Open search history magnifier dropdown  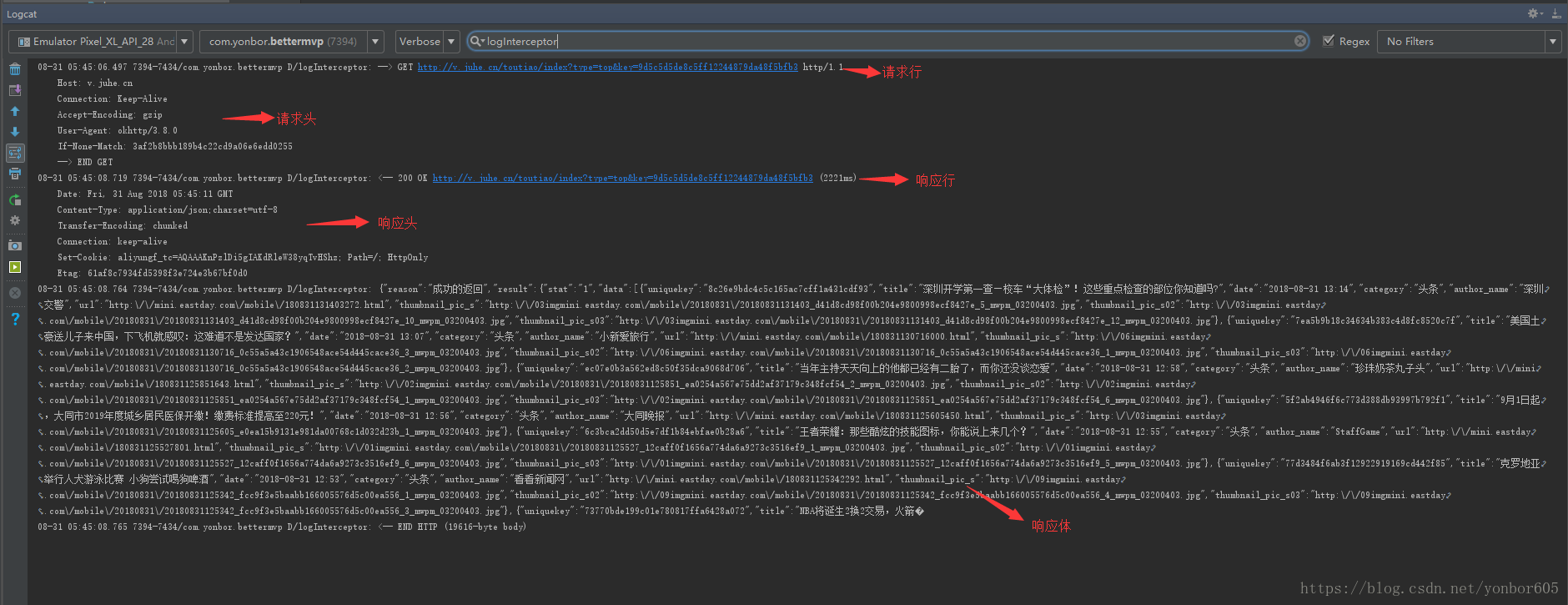477,41
